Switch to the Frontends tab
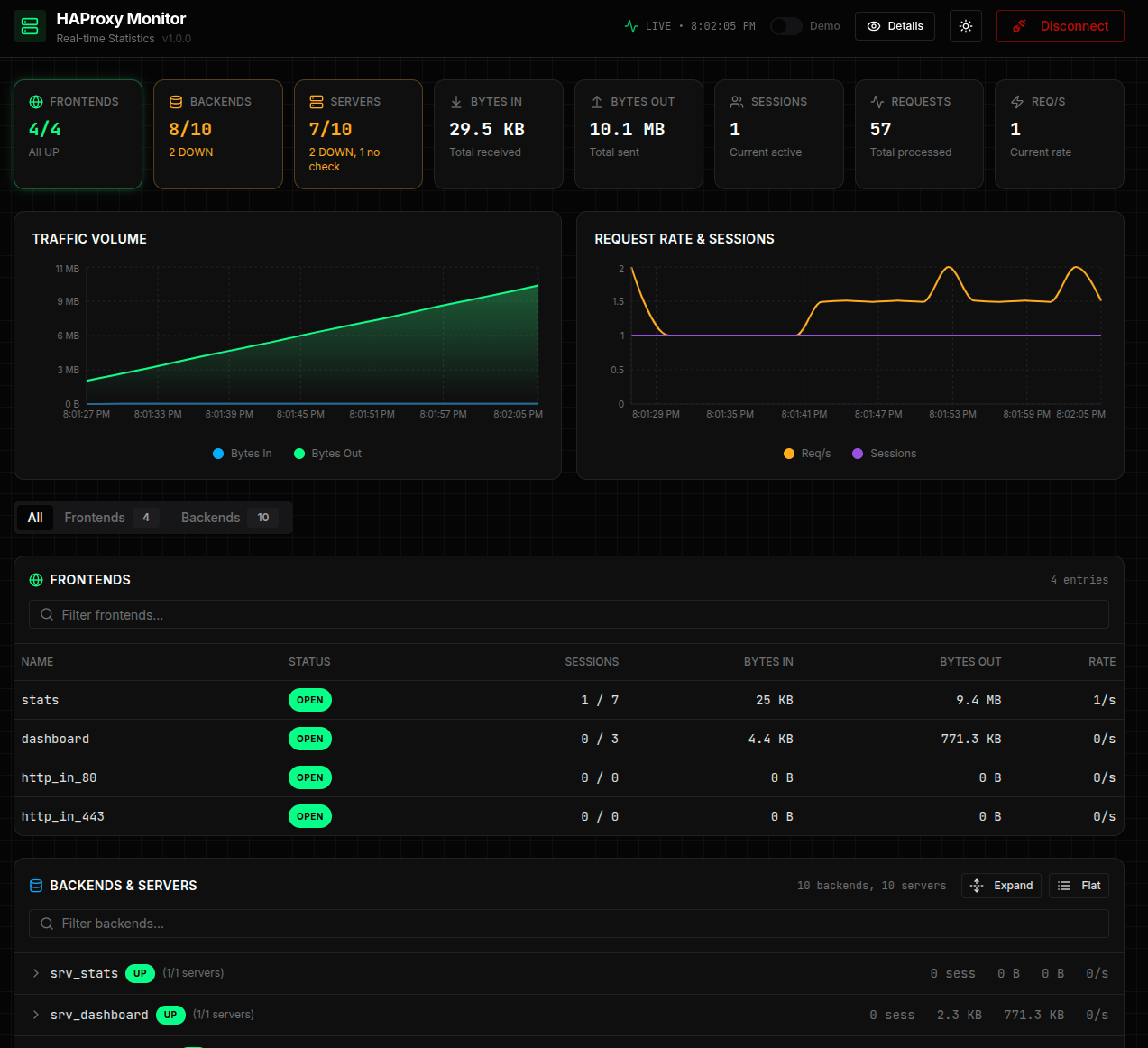This screenshot has height=1048, width=1148. pos(95,518)
